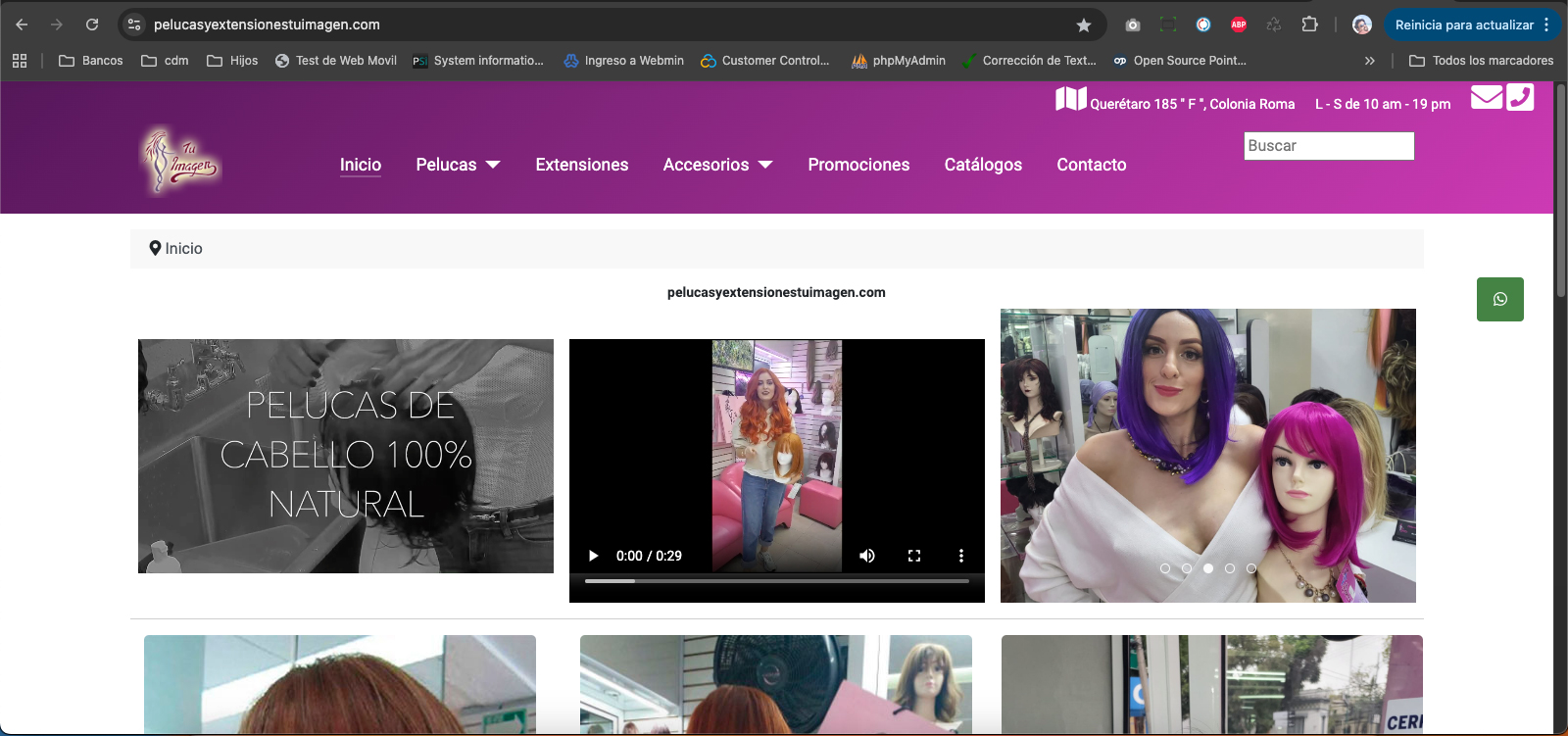Bookmark this page with the star icon
Viewport: 1568px width, 736px height.
pos(1084,25)
